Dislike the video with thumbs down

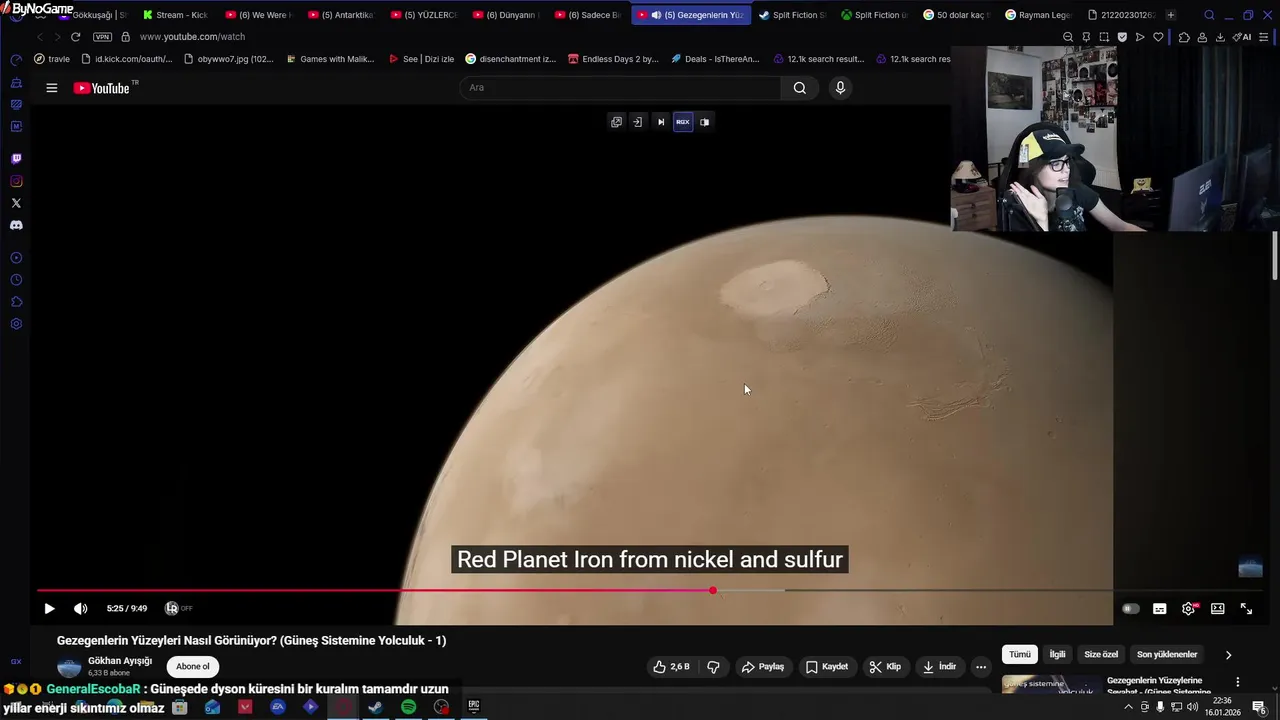click(713, 667)
